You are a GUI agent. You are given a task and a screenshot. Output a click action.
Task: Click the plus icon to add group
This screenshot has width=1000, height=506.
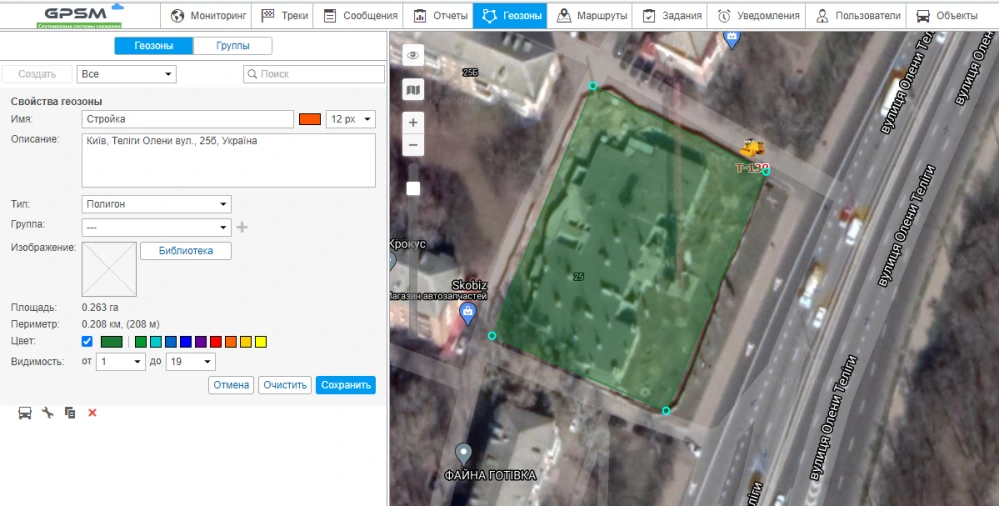[242, 227]
